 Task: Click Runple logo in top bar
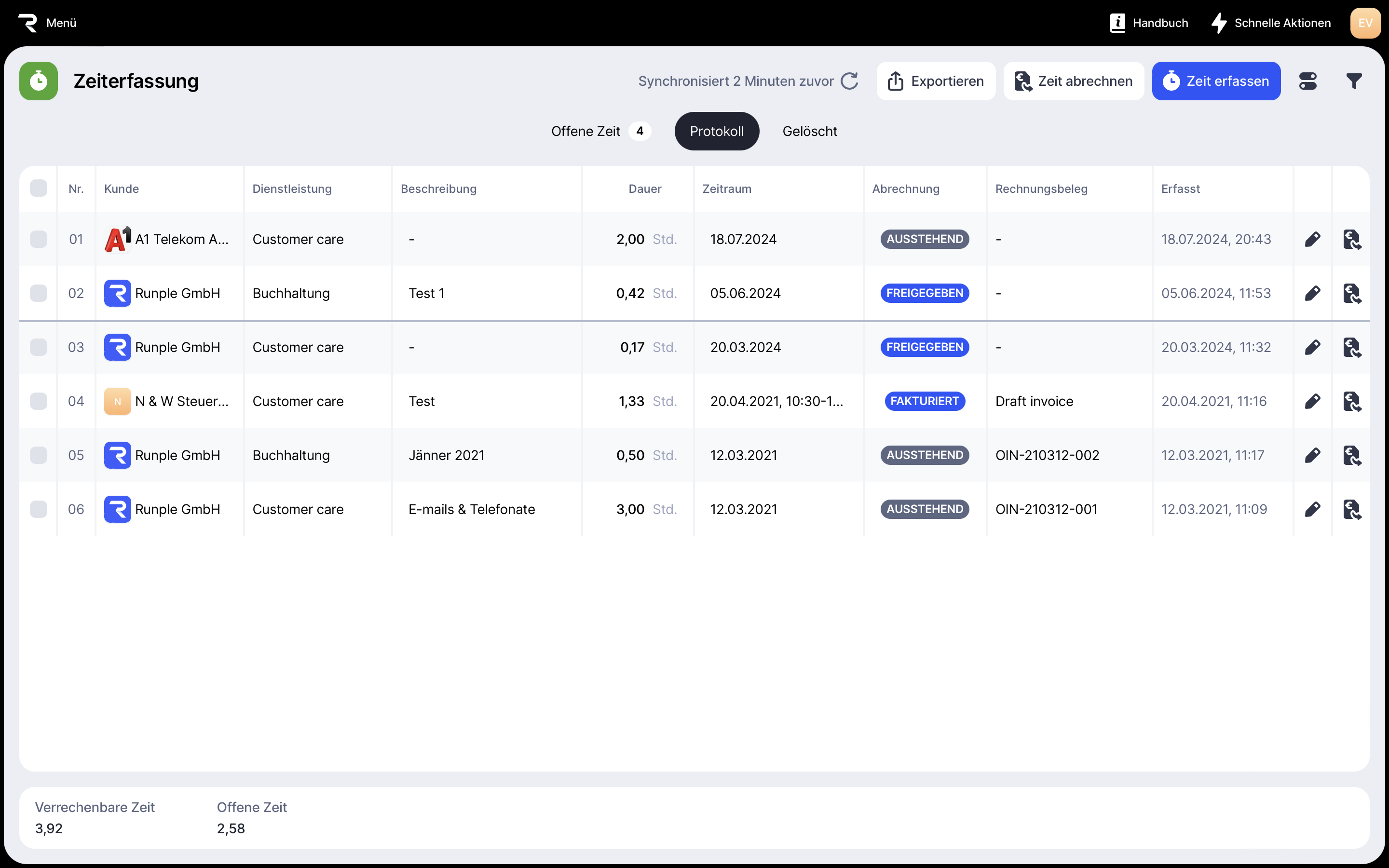(27, 23)
